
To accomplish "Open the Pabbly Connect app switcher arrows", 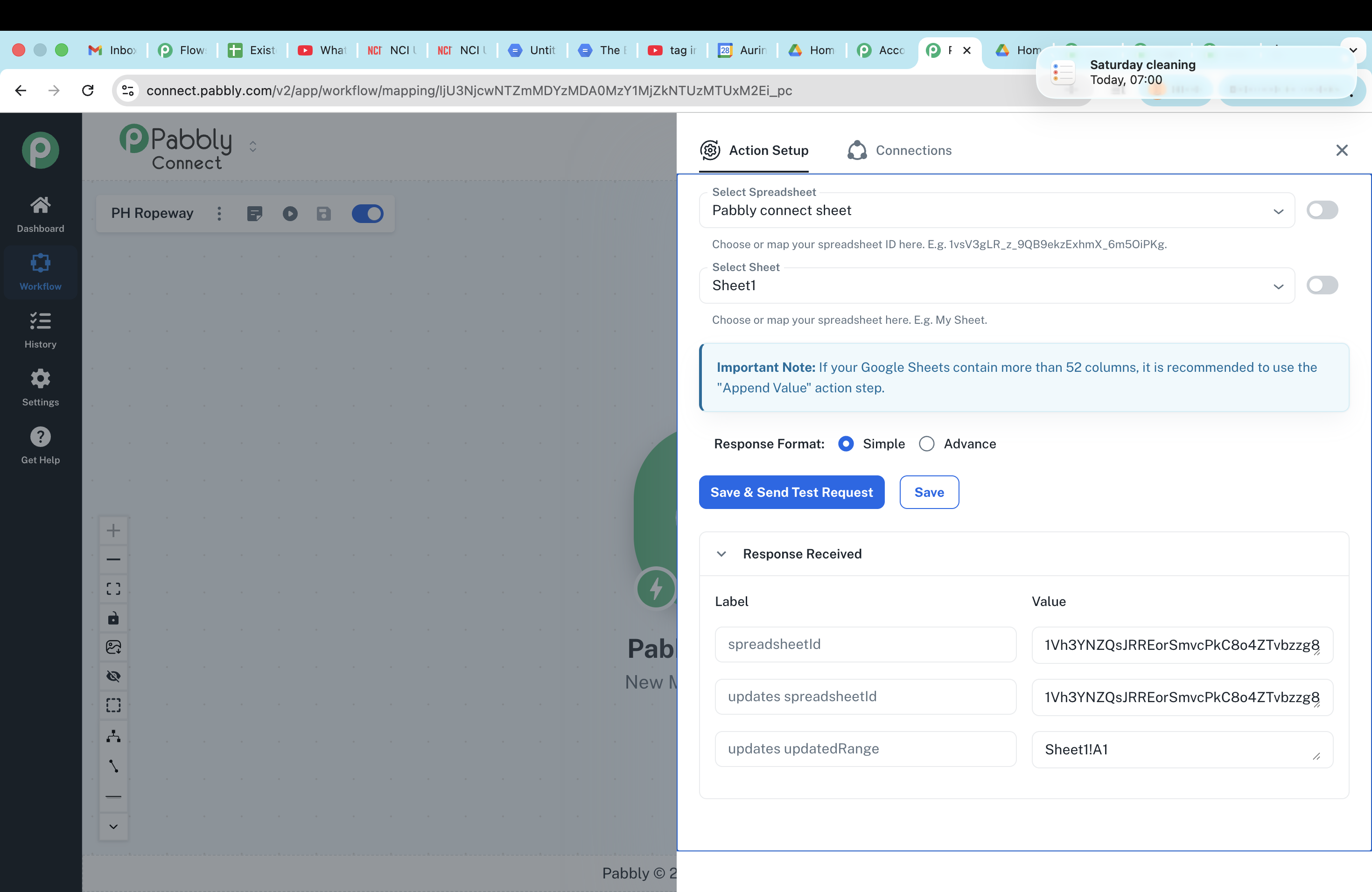I will 252,146.
